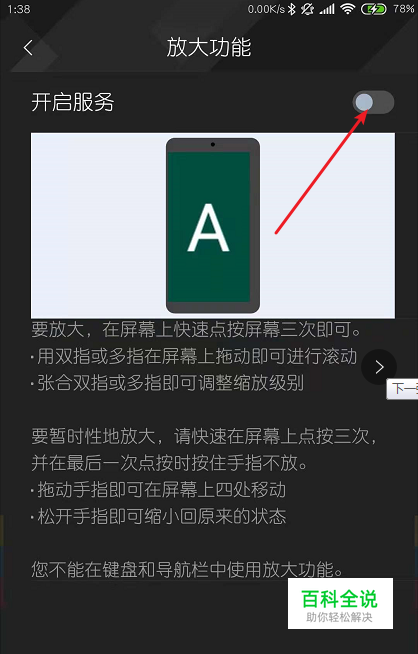Tap the cellular signal bars icon
The height and width of the screenshot is (654, 418).
click(x=327, y=9)
